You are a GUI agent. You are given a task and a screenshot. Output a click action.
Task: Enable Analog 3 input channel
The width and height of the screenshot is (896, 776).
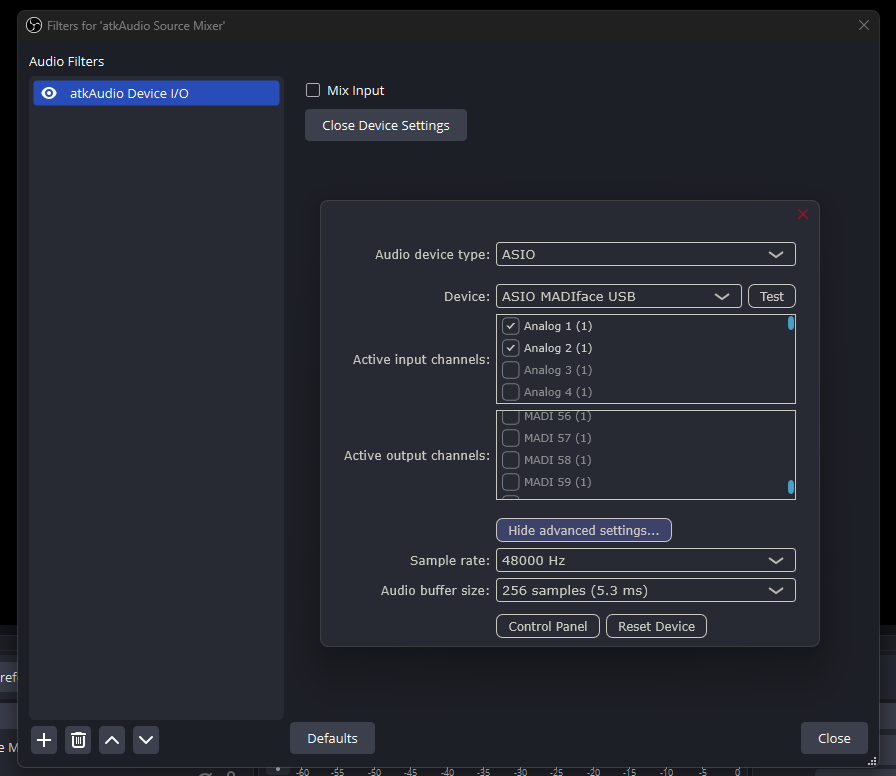[511, 370]
